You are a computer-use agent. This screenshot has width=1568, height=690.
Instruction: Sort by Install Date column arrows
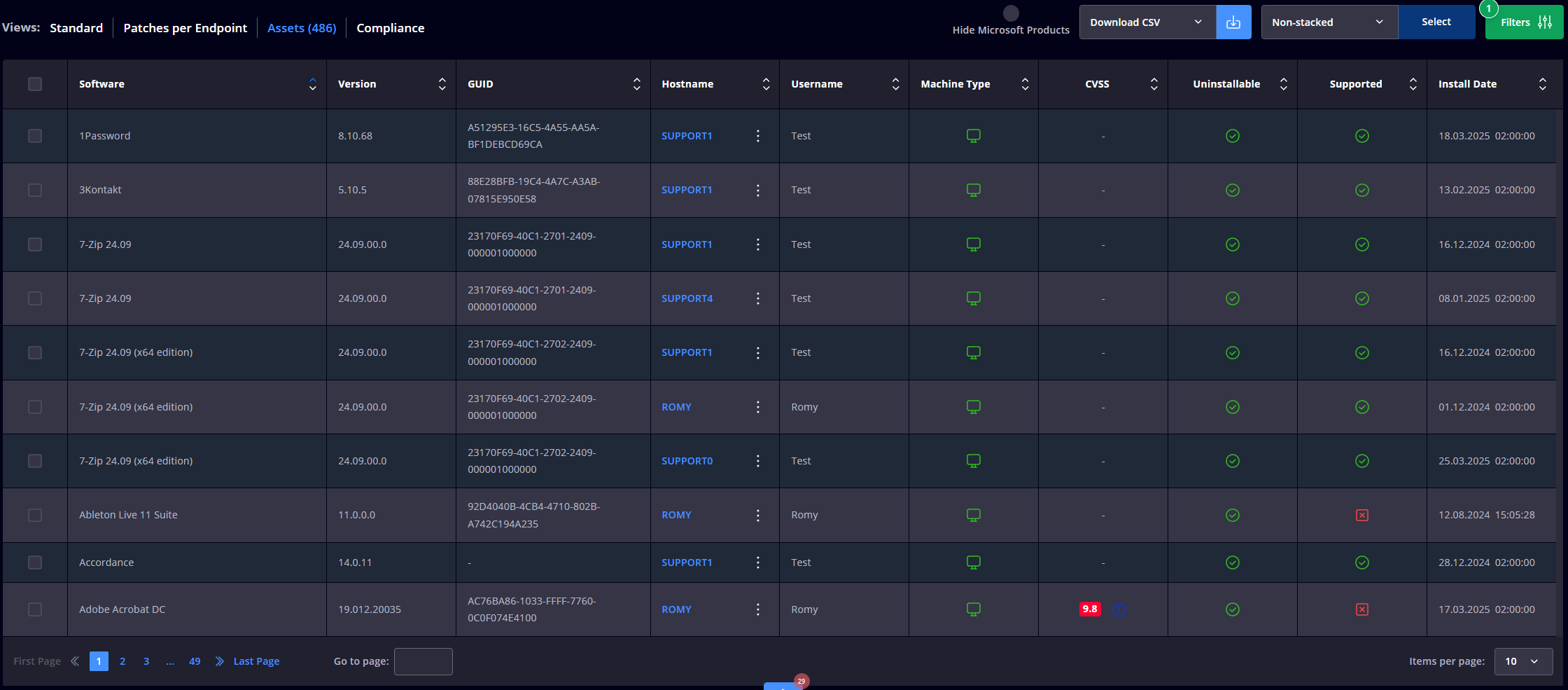tap(1543, 84)
